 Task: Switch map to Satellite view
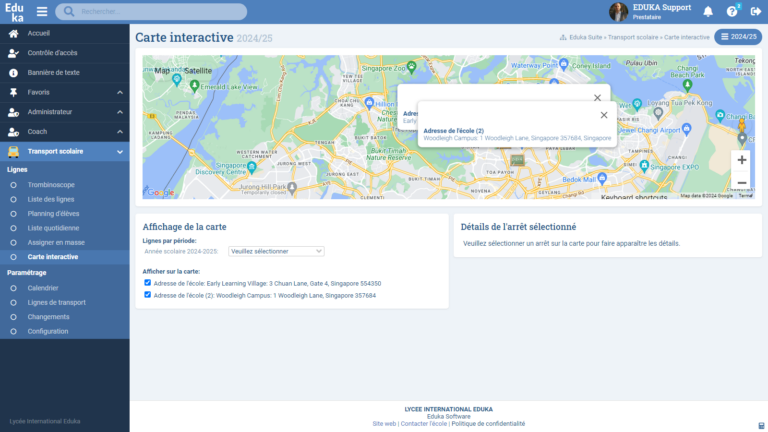point(198,71)
